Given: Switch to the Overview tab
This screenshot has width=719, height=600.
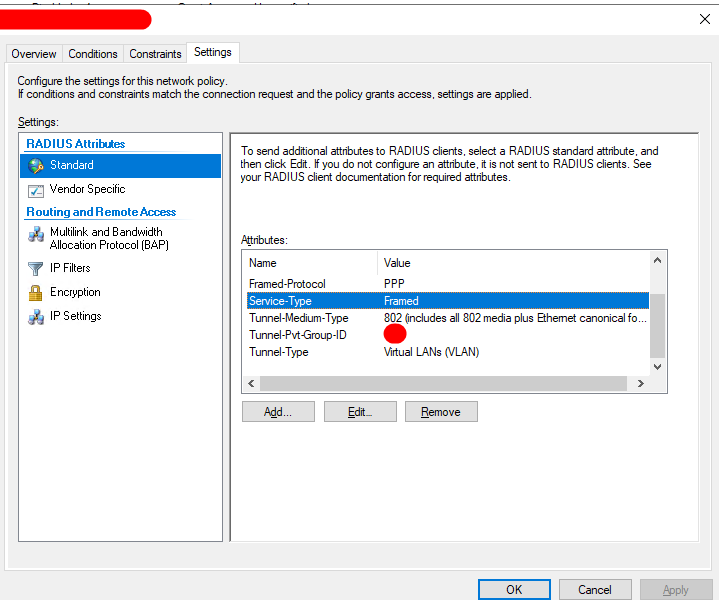Looking at the screenshot, I should 34,54.
